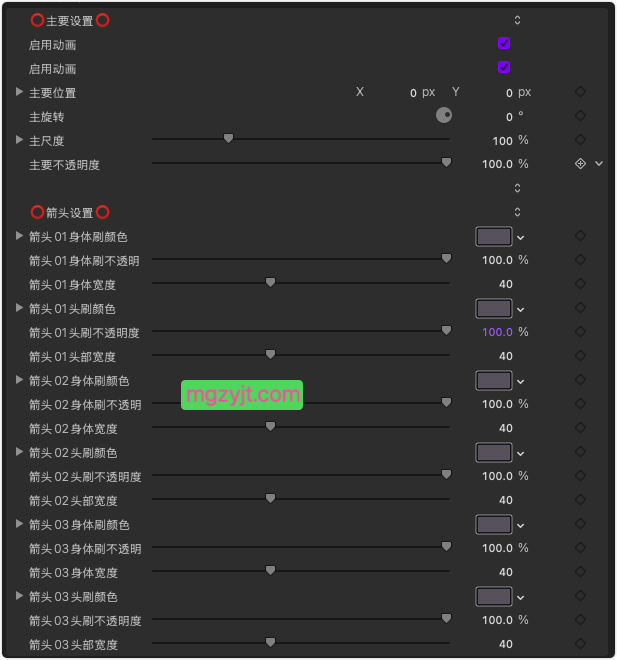Viewport: 617px width, 660px height.
Task: Click the 箭头 03 身体刷不透明 100.0 value
Action: (x=497, y=548)
